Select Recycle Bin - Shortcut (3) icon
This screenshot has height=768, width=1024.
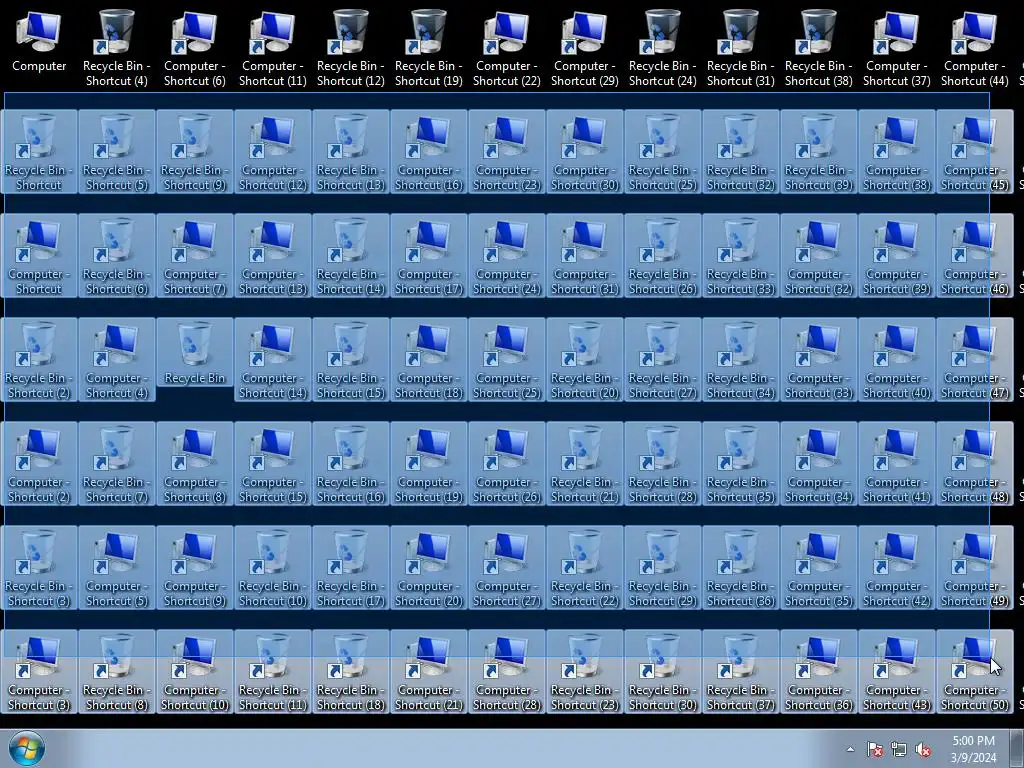(39, 568)
